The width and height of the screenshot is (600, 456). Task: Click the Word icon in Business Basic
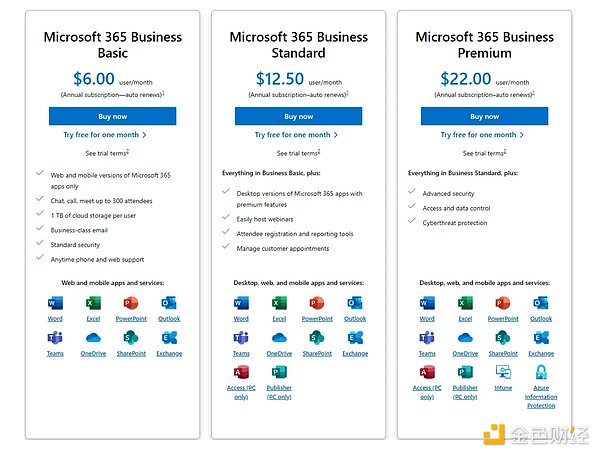(x=55, y=302)
